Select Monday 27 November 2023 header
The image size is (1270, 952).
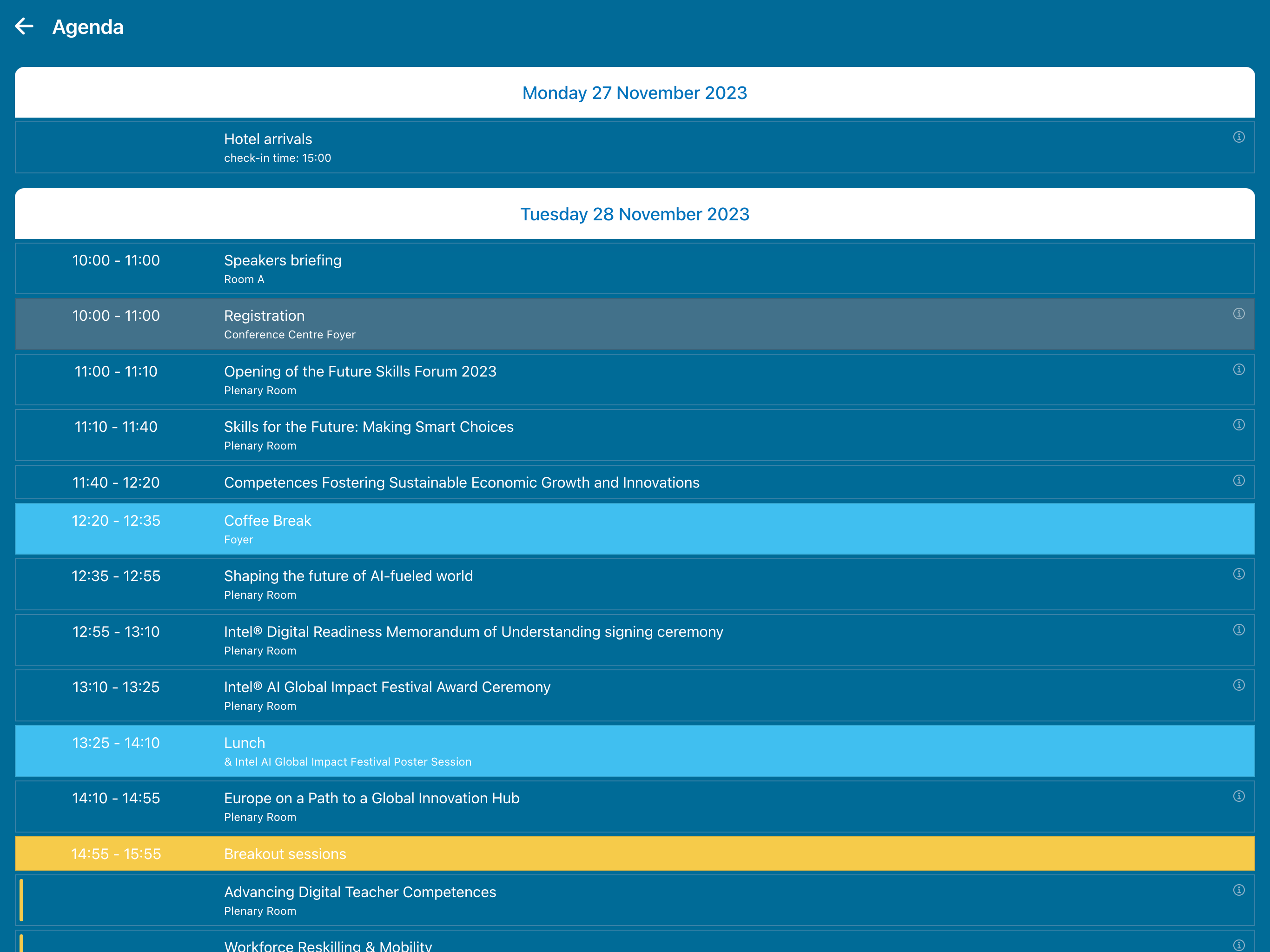pos(635,93)
